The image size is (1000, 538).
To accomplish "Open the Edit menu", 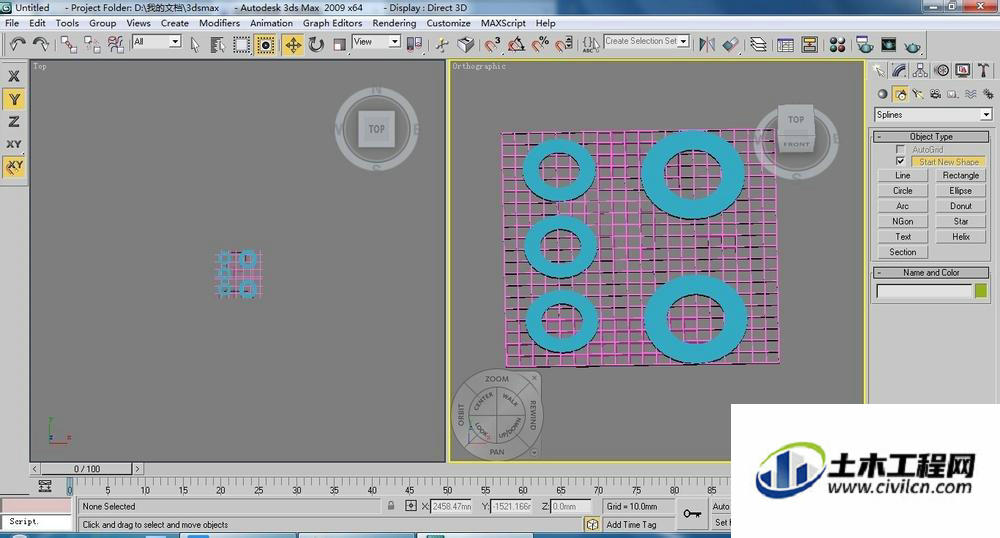I will (37, 23).
